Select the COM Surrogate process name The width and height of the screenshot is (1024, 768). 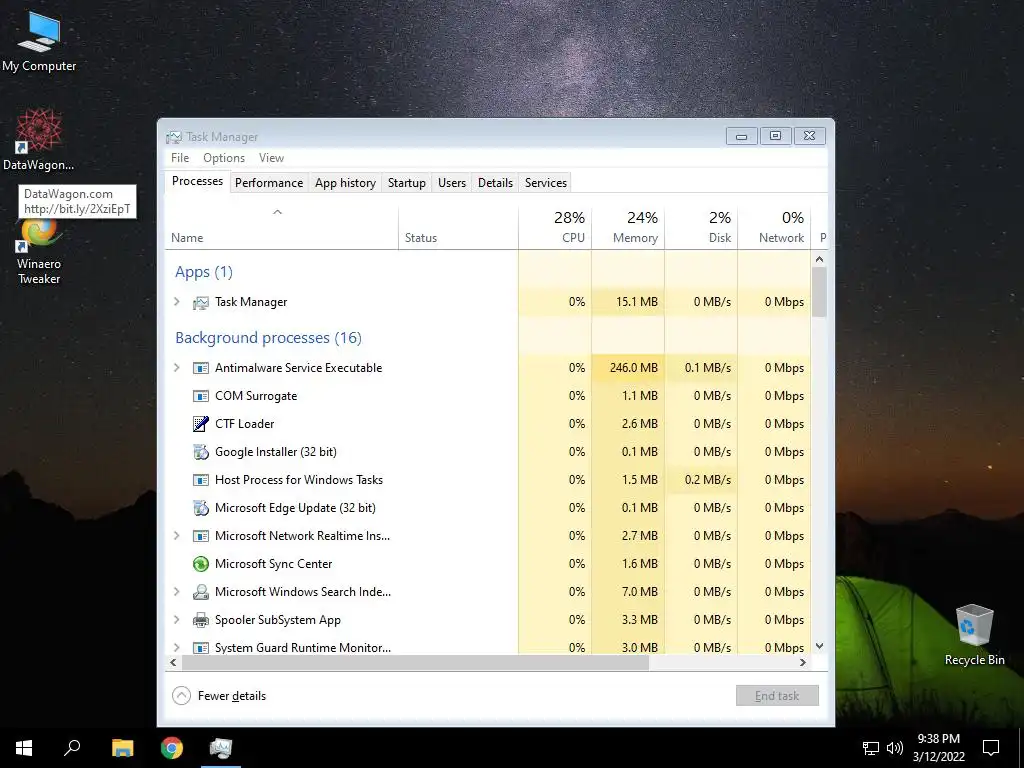pos(256,396)
